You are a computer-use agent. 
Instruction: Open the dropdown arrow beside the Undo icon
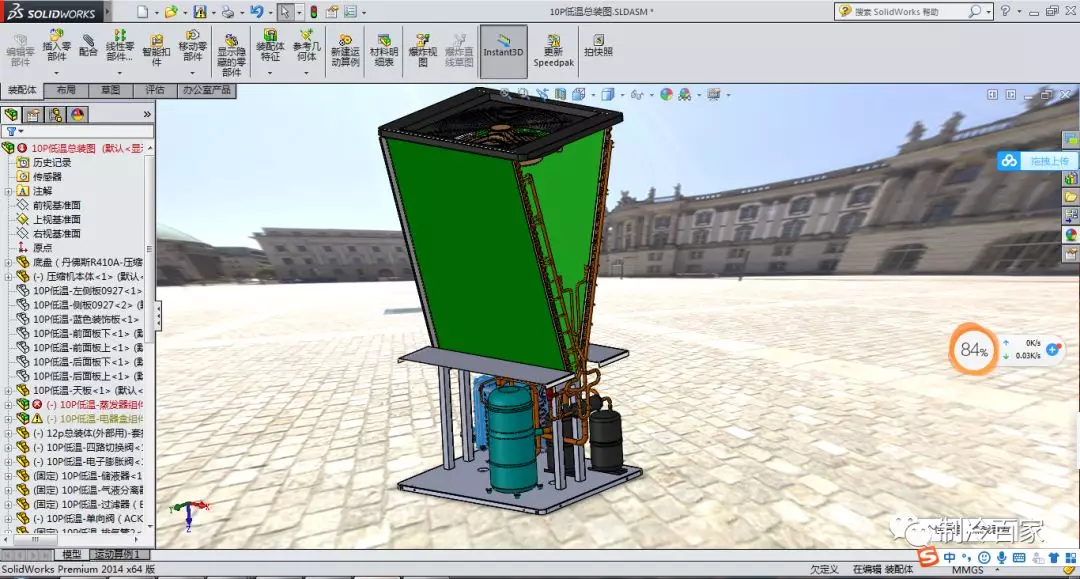tap(270, 12)
